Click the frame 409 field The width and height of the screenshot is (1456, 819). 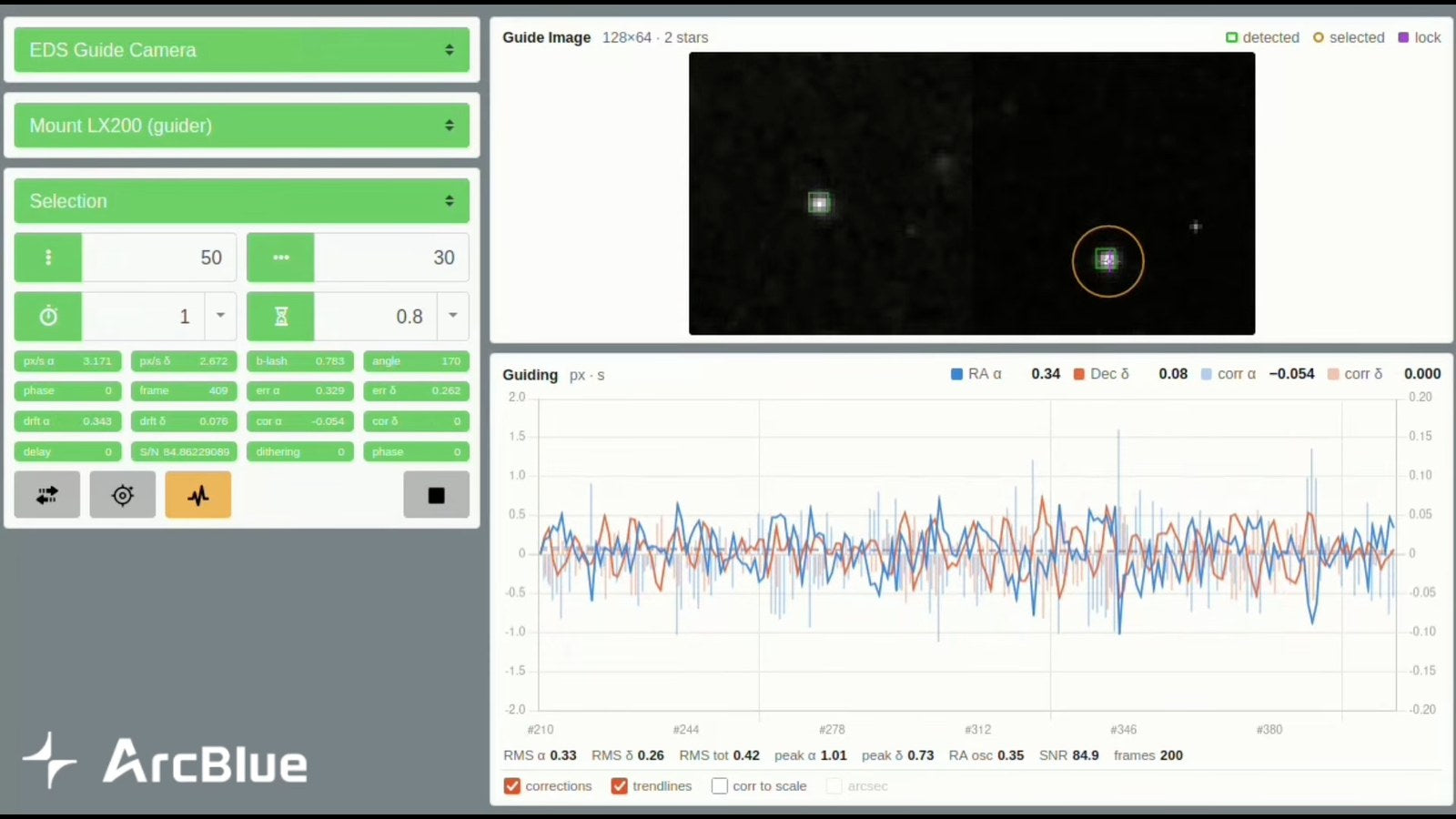click(184, 390)
